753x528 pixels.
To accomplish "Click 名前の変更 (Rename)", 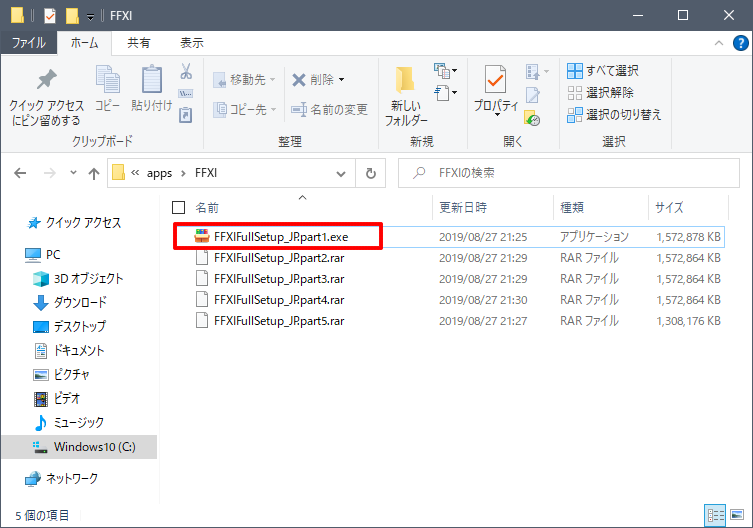I will click(x=329, y=110).
